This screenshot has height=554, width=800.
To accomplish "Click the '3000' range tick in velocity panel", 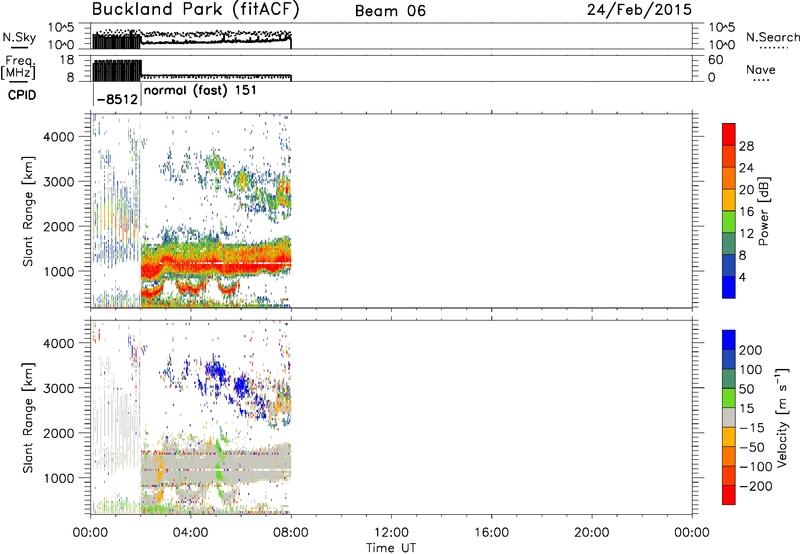I will point(58,388).
